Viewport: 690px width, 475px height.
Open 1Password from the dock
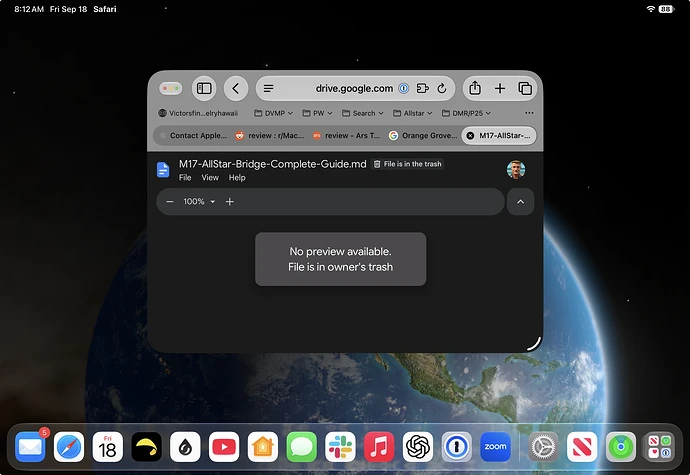tap(456, 447)
